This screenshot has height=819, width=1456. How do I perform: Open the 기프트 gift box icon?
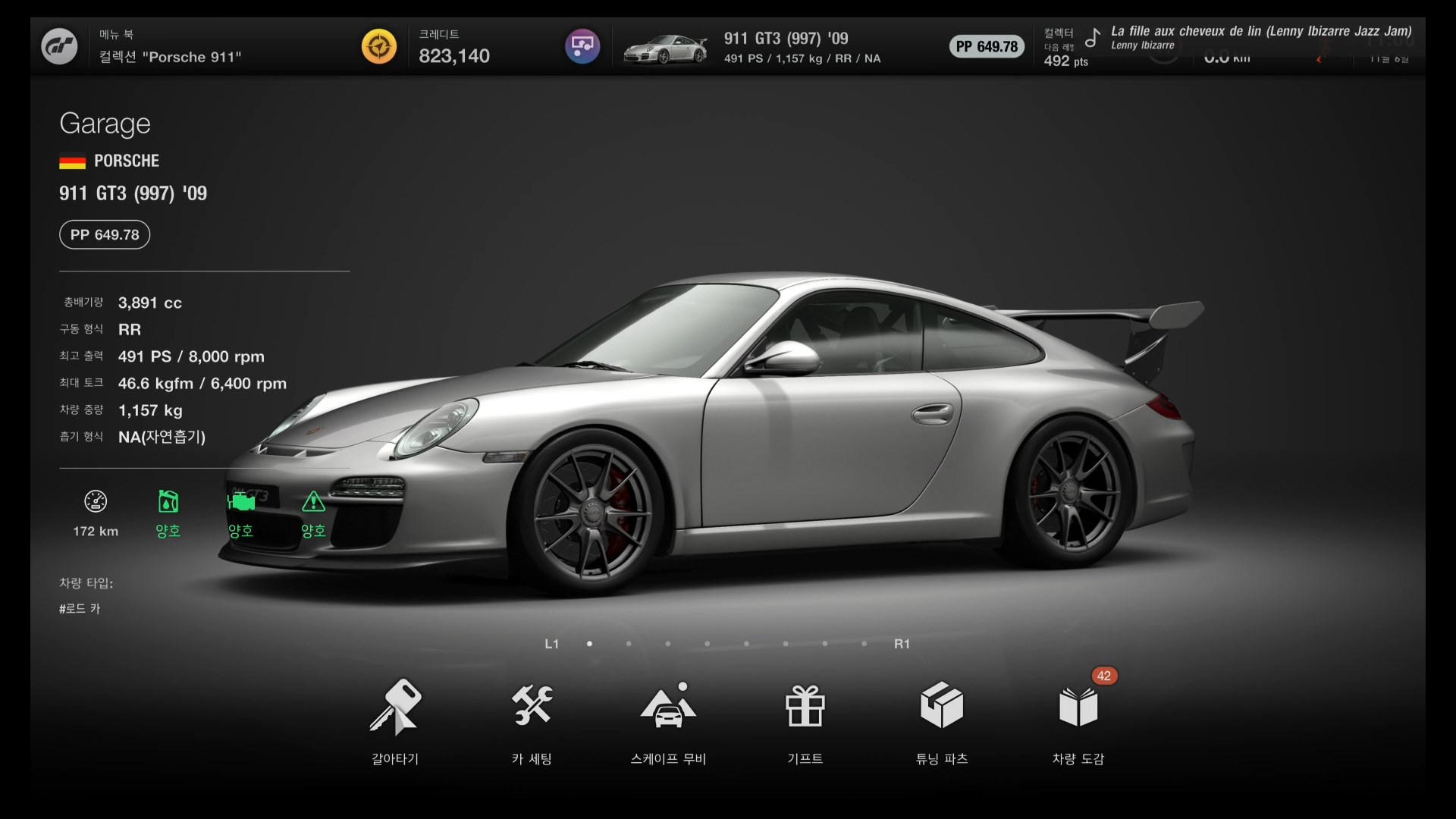805,707
